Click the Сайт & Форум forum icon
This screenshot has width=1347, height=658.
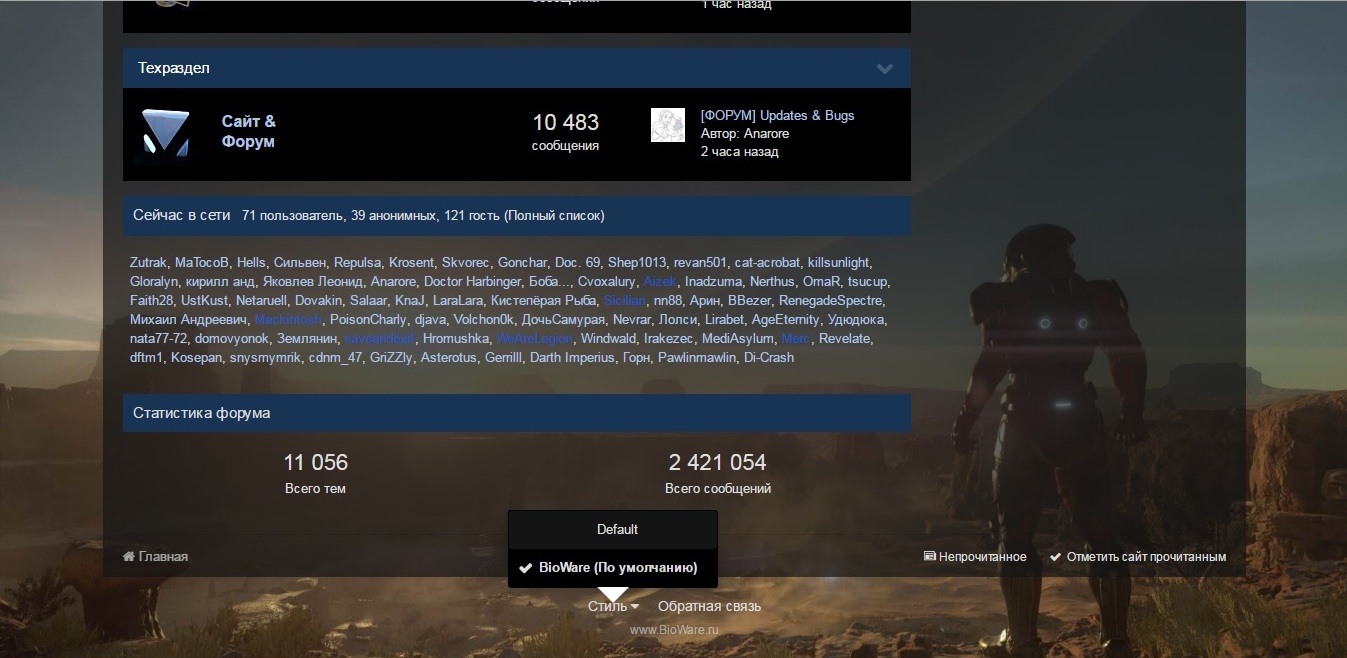(x=165, y=132)
